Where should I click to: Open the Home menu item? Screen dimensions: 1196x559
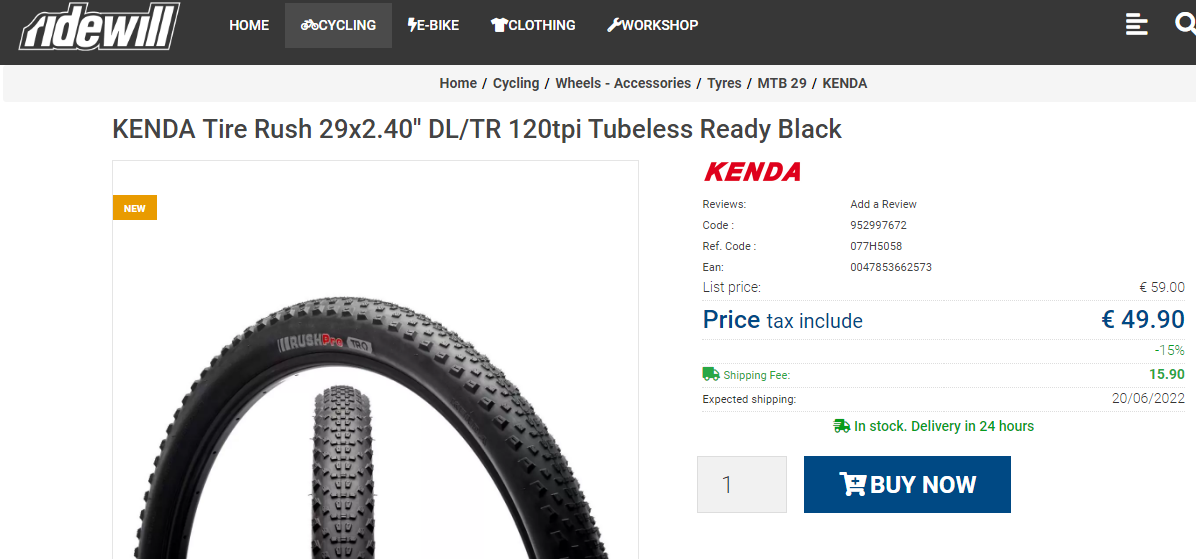[249, 25]
